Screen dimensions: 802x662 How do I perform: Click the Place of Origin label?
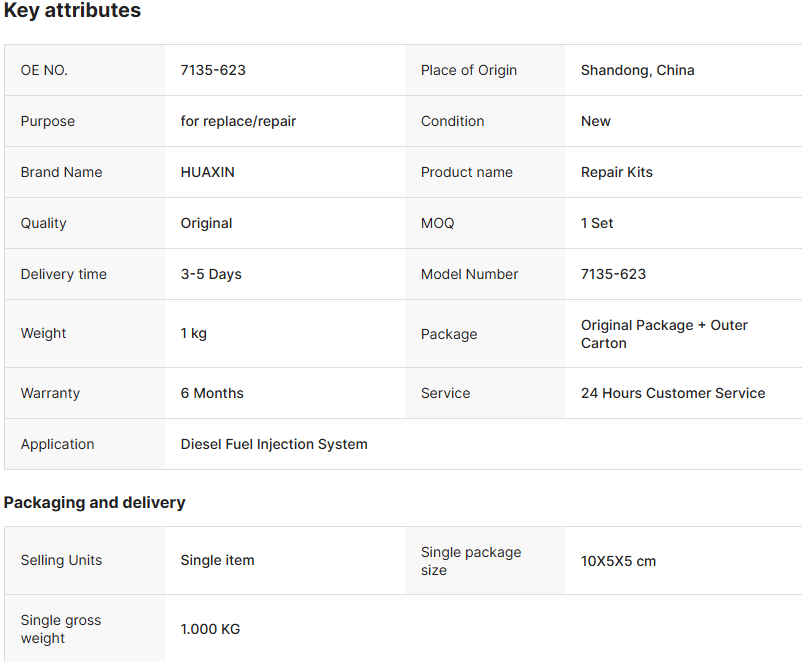469,70
